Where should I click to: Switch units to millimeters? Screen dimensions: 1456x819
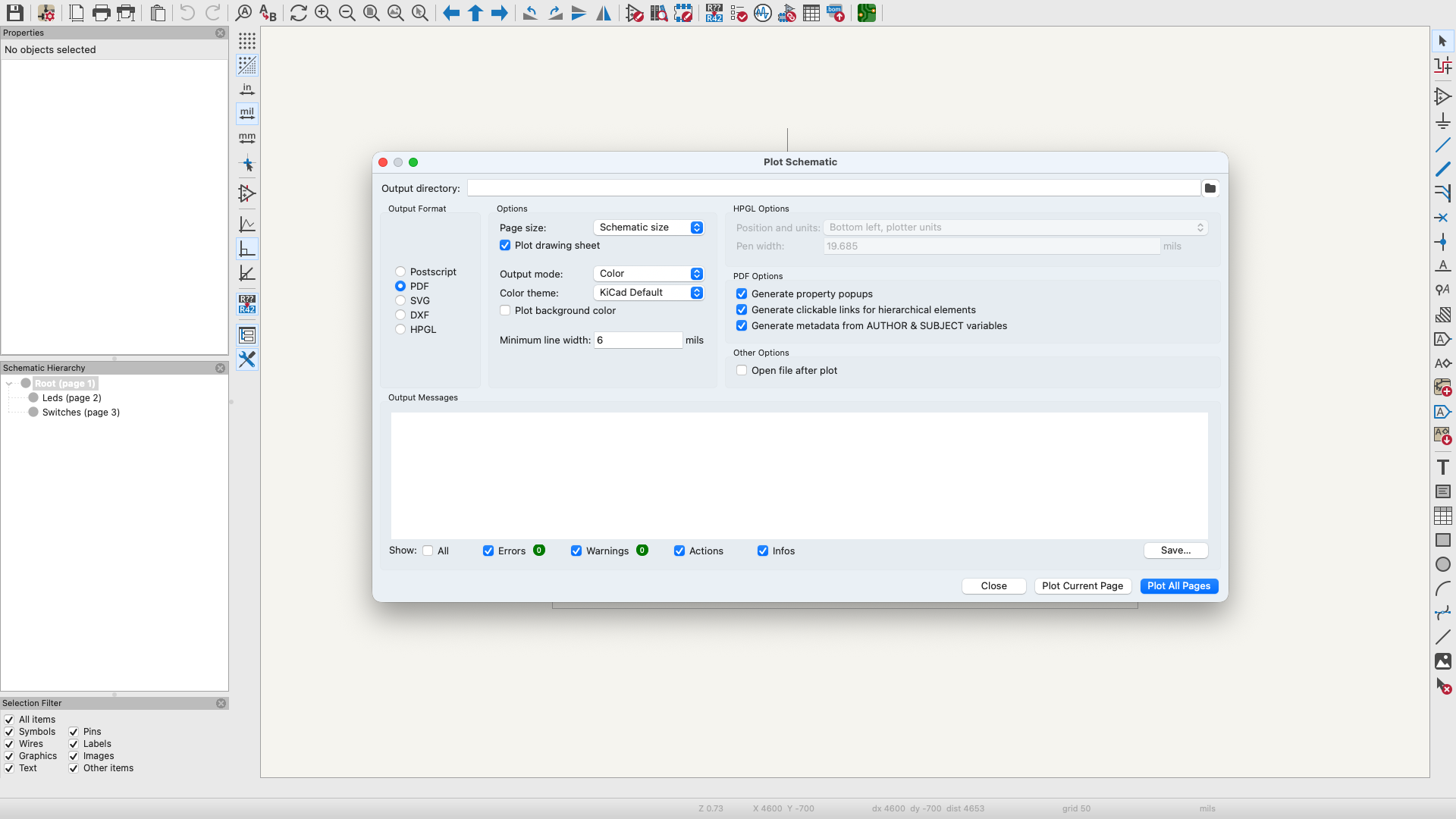click(247, 138)
